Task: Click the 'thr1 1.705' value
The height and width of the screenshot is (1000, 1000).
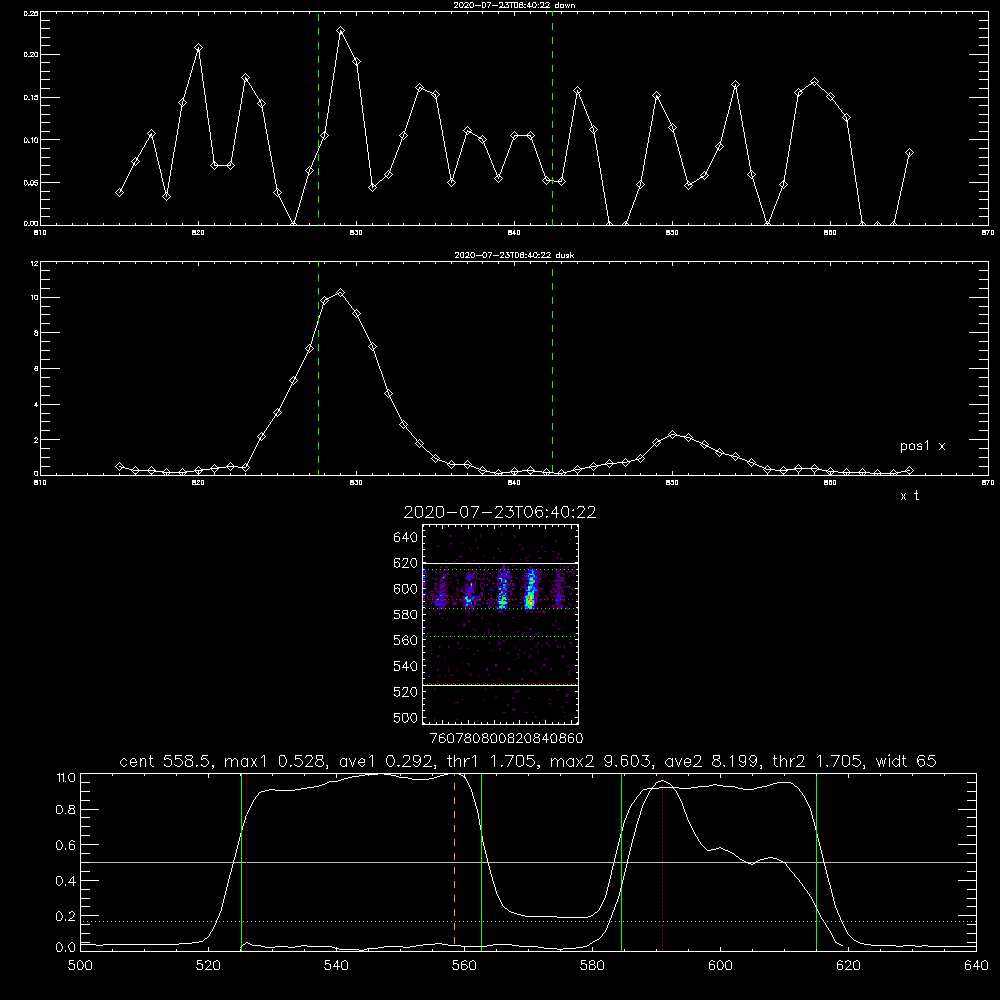Action: [490, 761]
